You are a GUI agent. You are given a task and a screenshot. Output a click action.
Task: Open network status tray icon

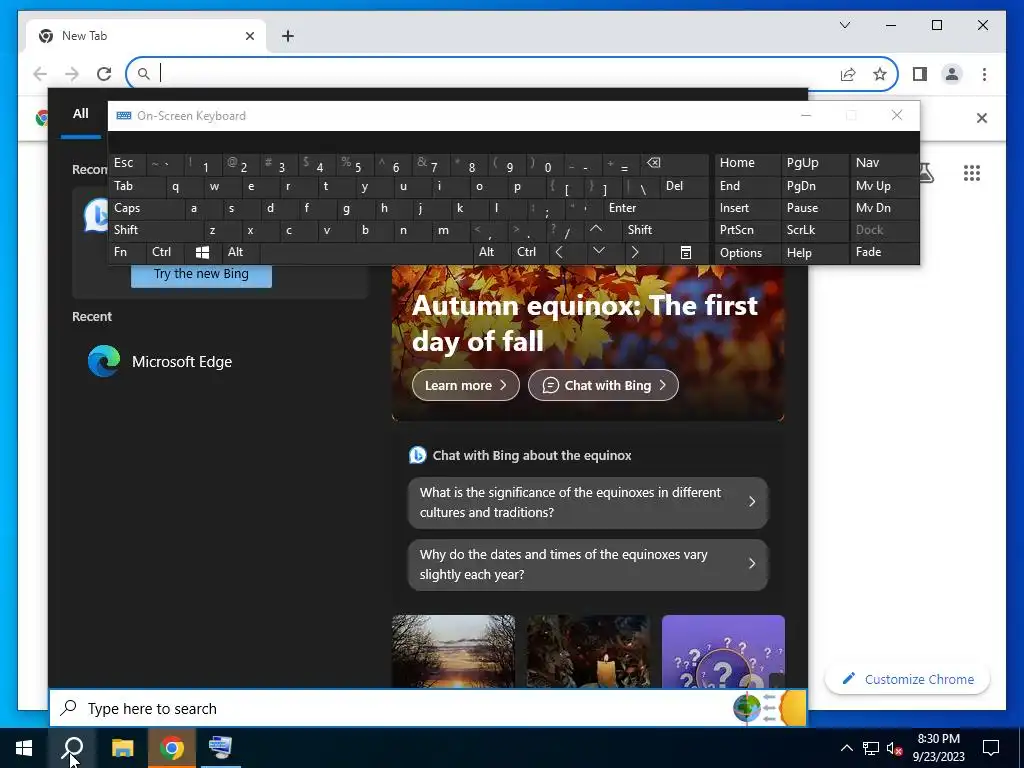pyautogui.click(x=870, y=748)
